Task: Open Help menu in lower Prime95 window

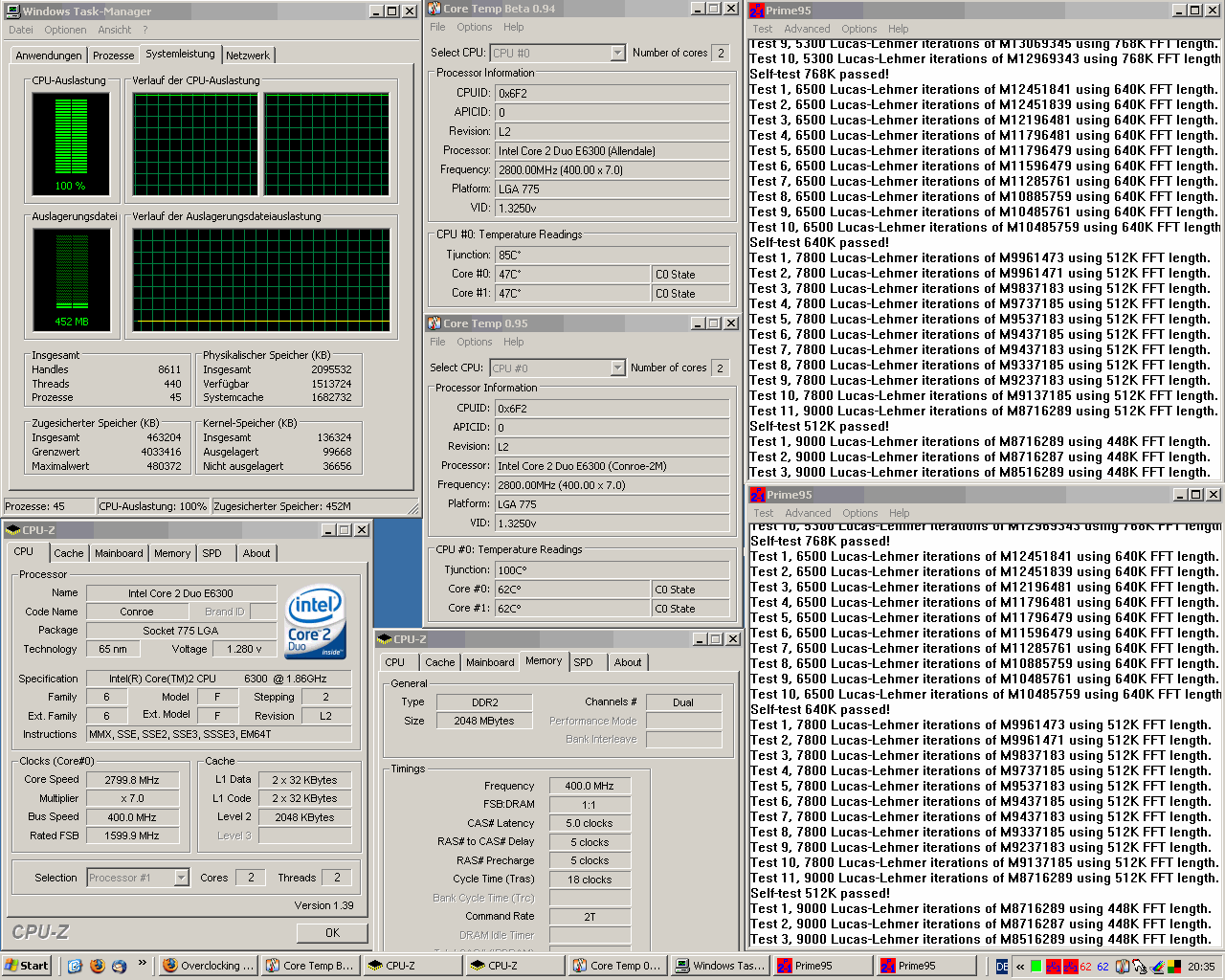Action: click(899, 513)
